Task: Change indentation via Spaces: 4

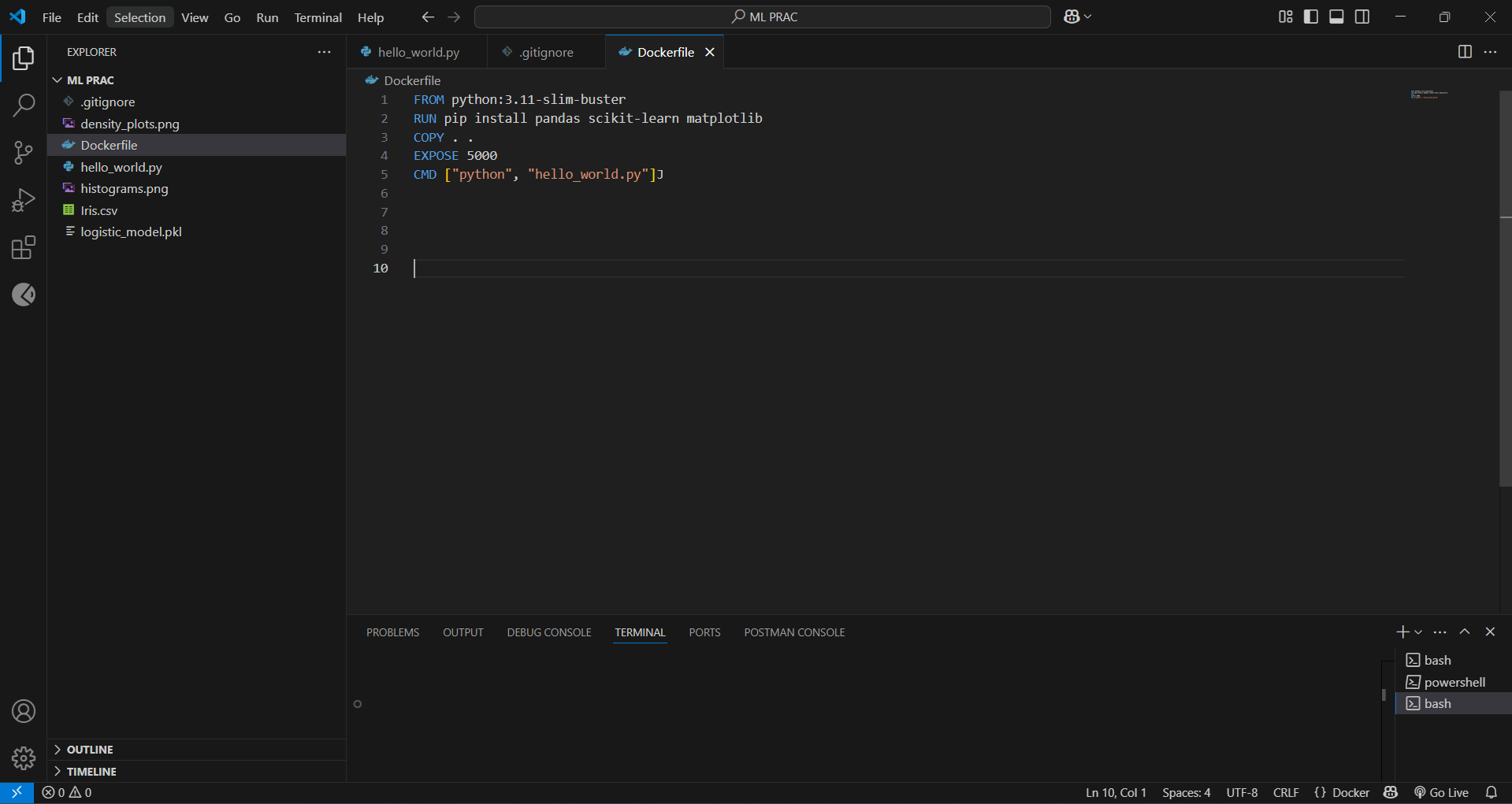Action: (x=1186, y=792)
